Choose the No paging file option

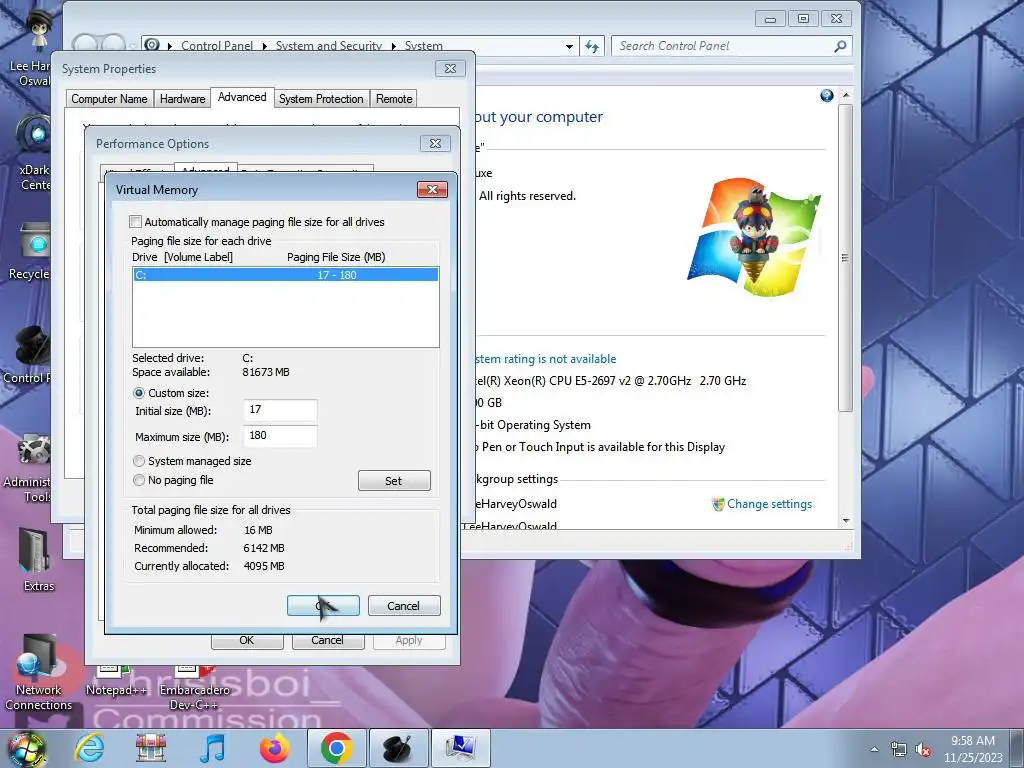click(138, 480)
